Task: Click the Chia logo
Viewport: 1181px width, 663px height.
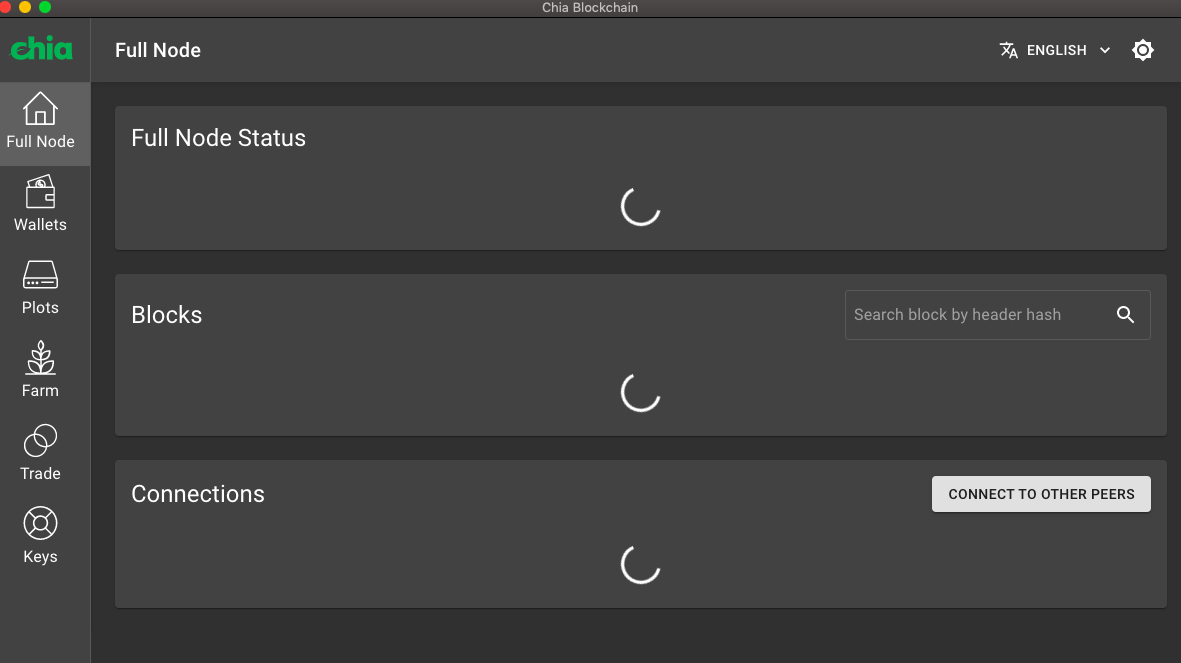Action: (x=41, y=49)
